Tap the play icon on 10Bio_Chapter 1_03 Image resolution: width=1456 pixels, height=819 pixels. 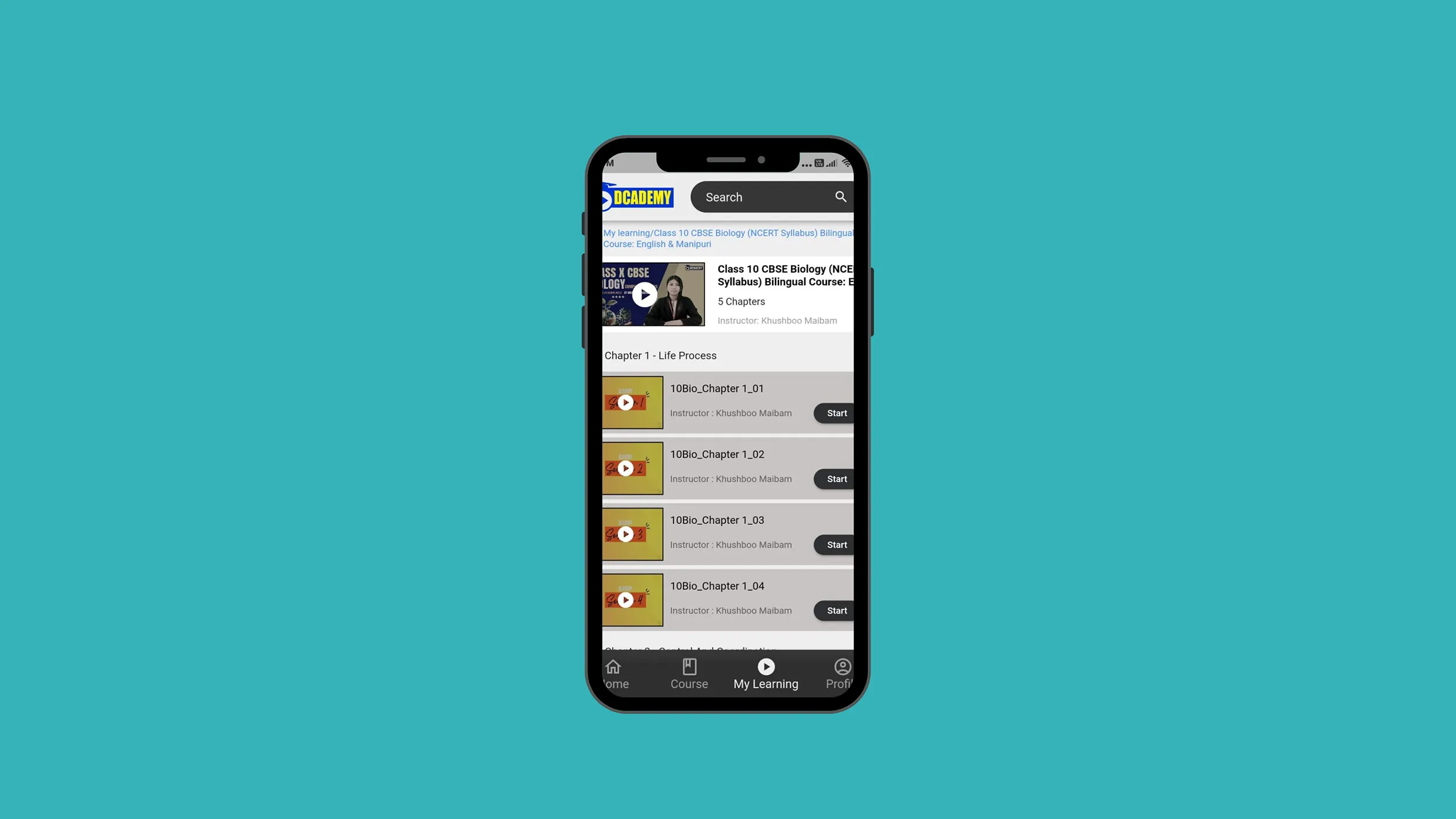(625, 533)
